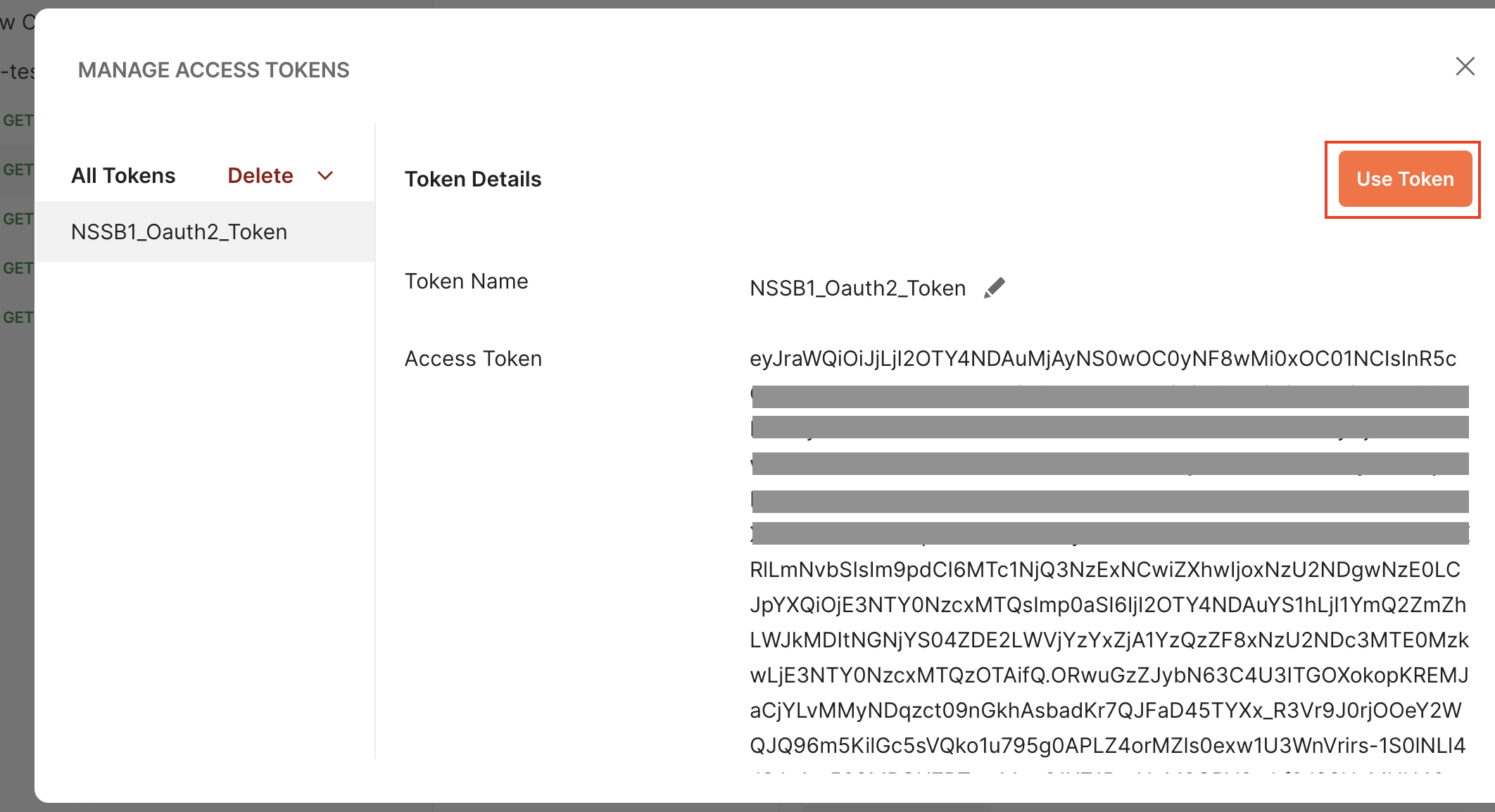Click the All Tokens heading
This screenshot has width=1495, height=812.
tap(123, 175)
